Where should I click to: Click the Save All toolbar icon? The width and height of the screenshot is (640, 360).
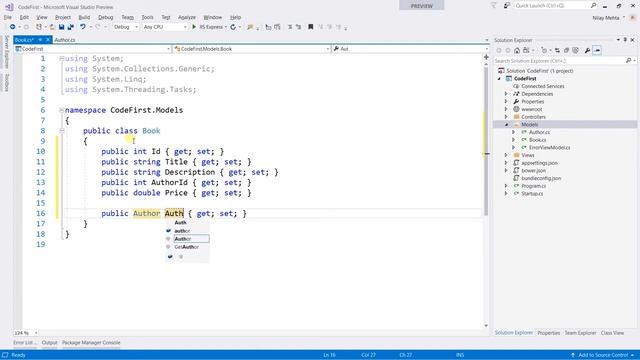click(x=71, y=27)
